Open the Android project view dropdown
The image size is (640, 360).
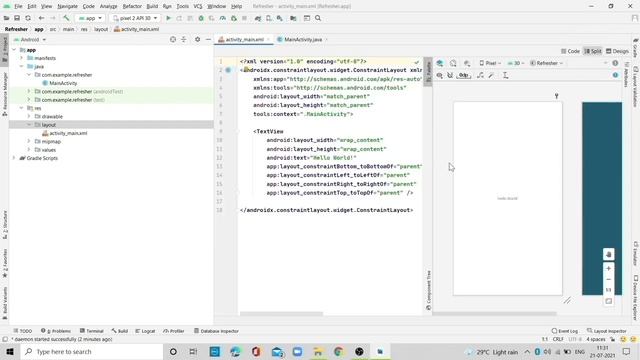[30, 40]
